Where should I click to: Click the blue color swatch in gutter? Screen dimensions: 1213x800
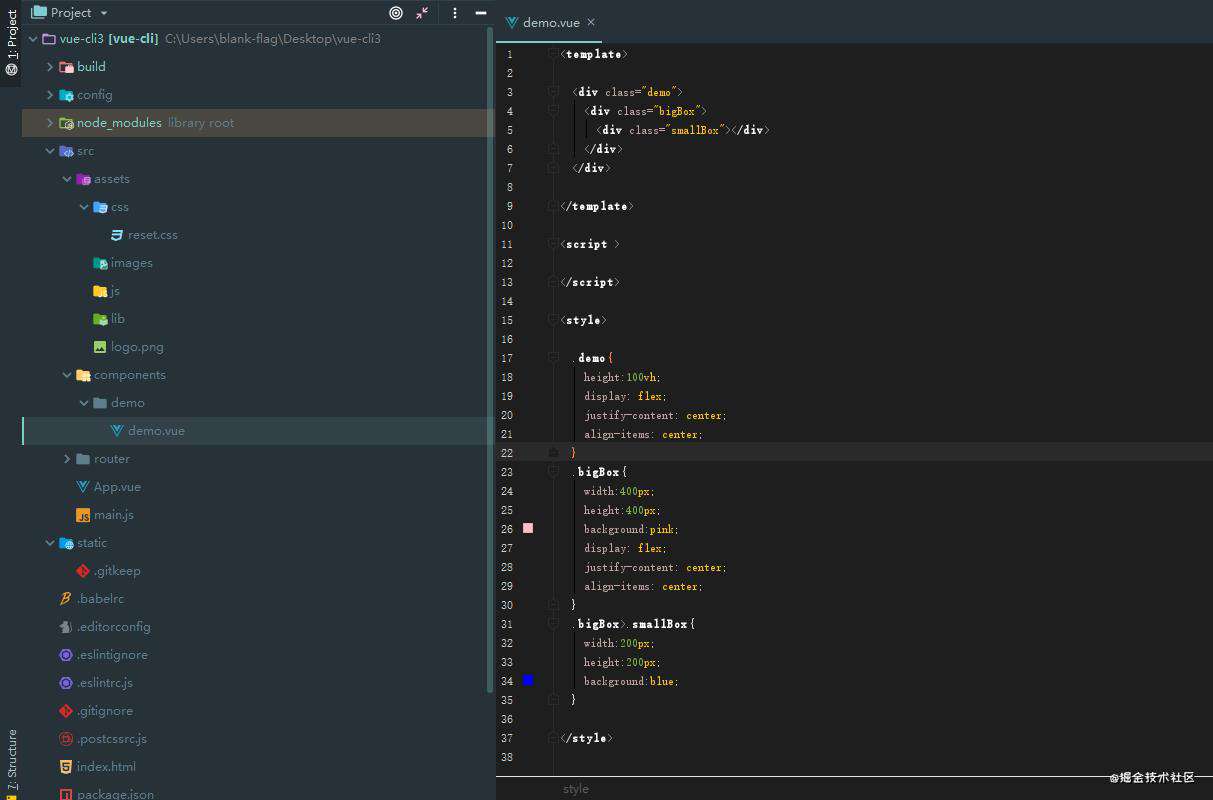click(x=528, y=680)
